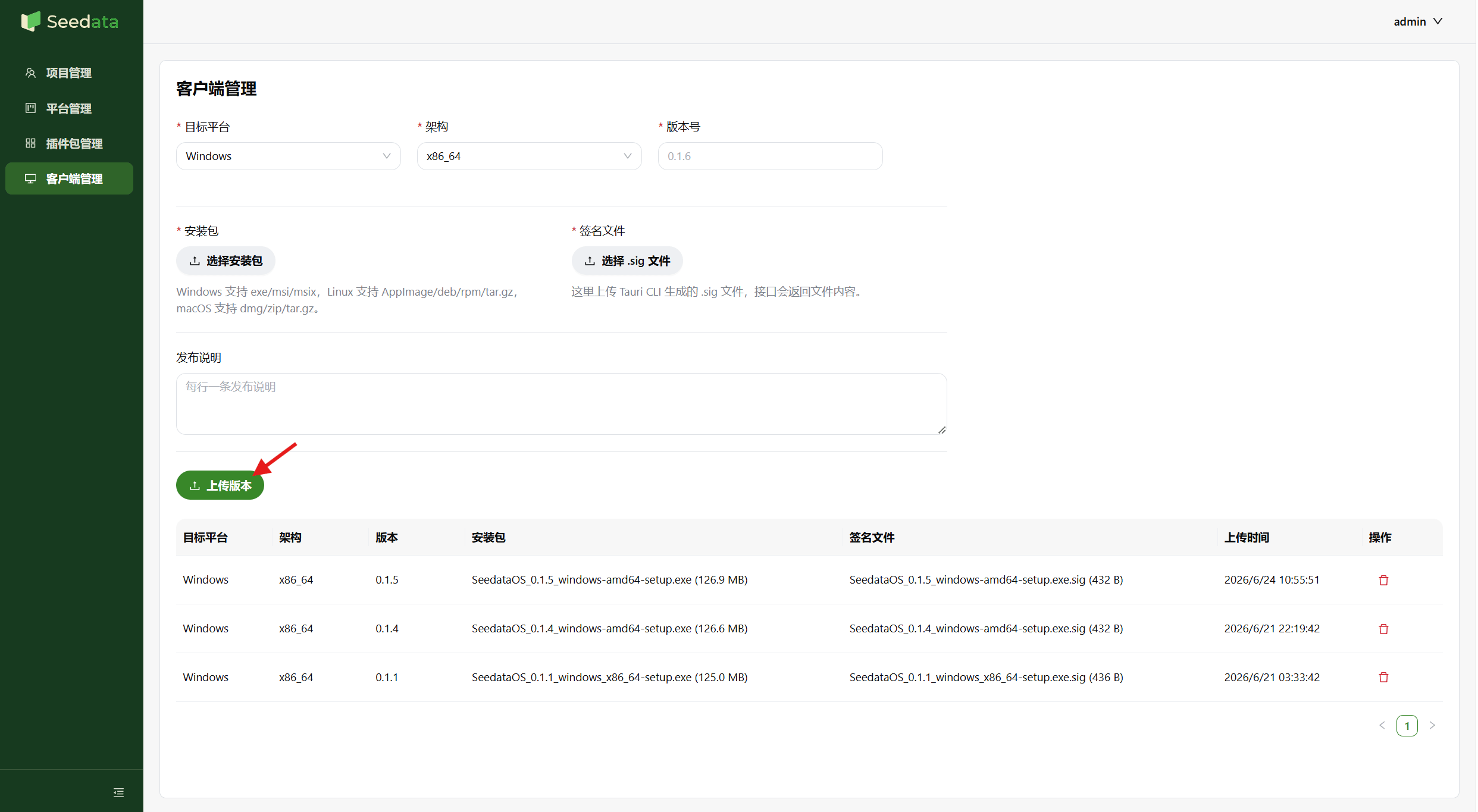Viewport: 1478px width, 812px height.
Task: Click the 上传版本 button
Action: click(220, 485)
